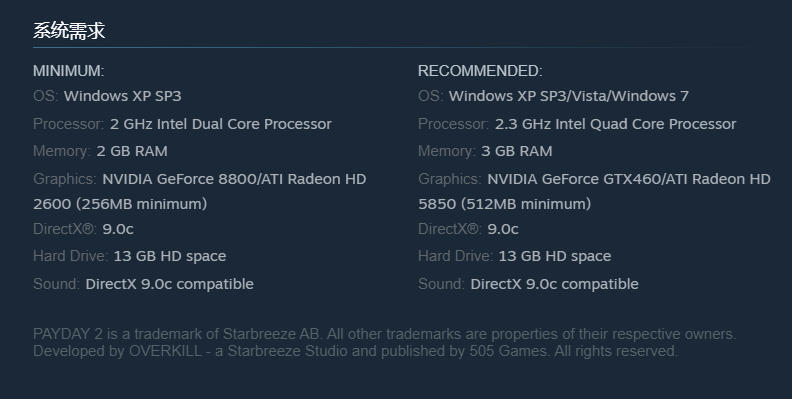This screenshot has height=399, width=792.
Task: Click the 2 GHz Intel Dual Core Processor text
Action: 221,124
